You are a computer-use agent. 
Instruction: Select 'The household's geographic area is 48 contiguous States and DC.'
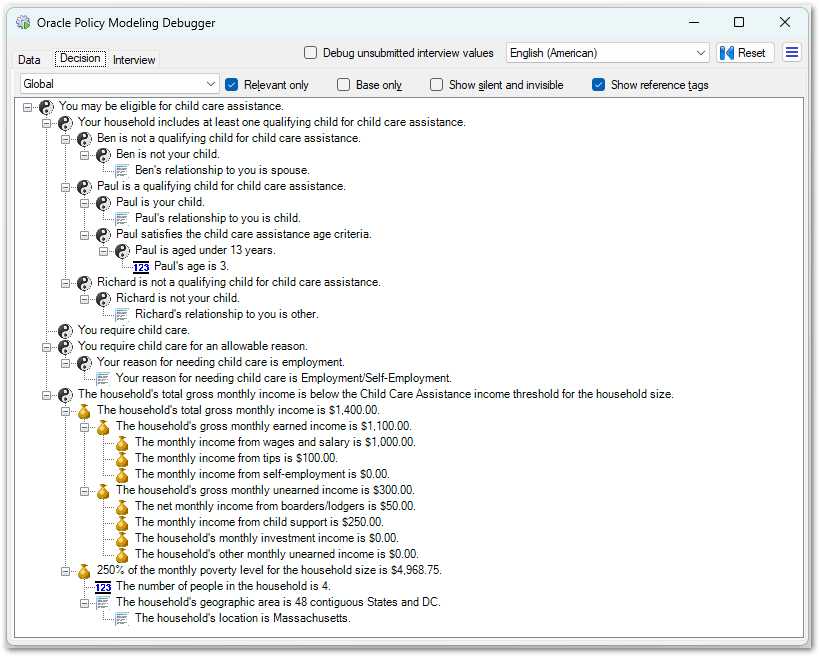[x=278, y=603]
